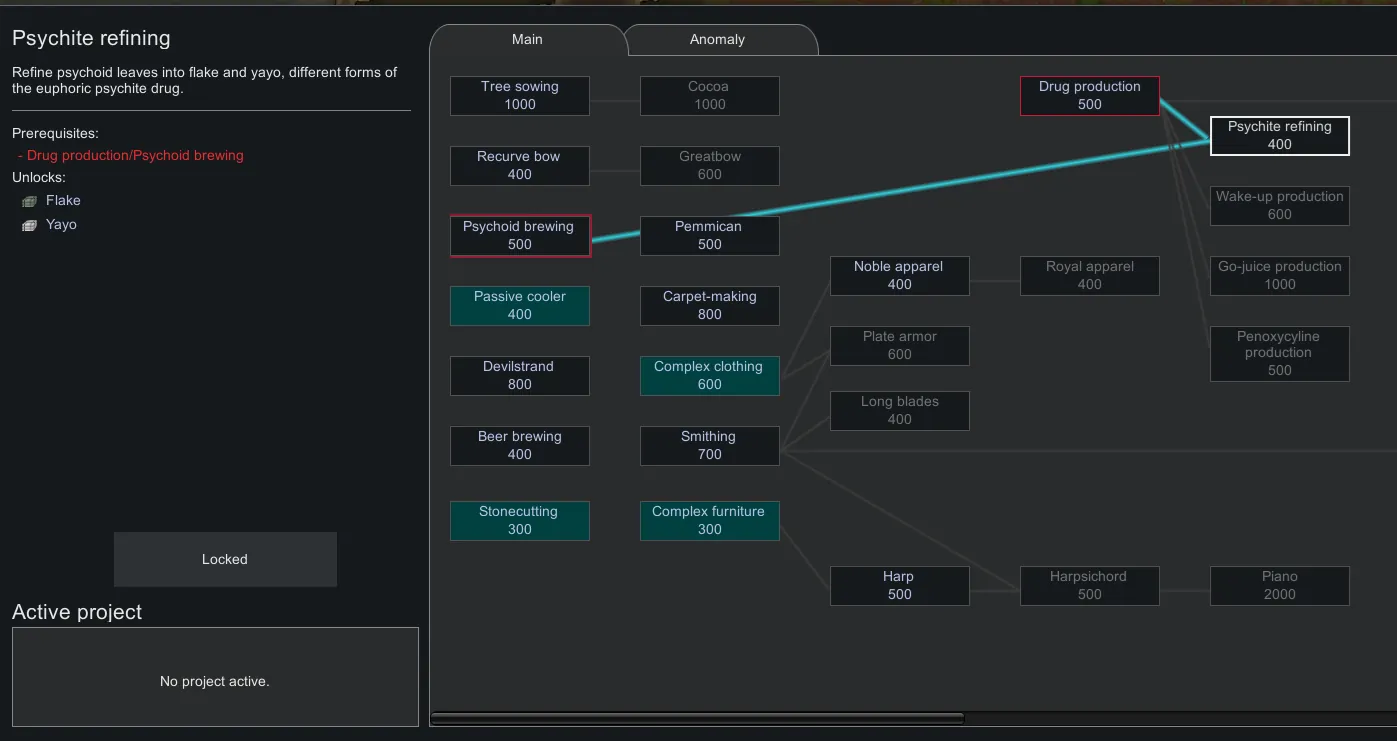Select the Go-juice production research node
The height and width of the screenshot is (741, 1397).
[1279, 276]
